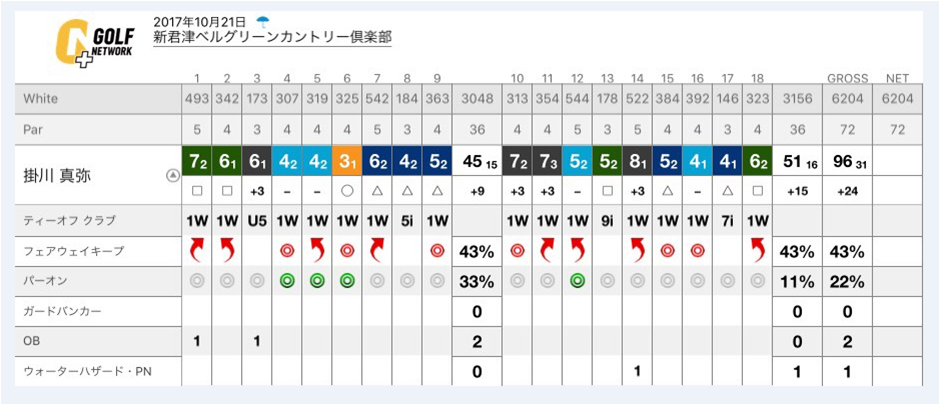Toggle hole 12 green par-on indicator
940x405 pixels.
click(577, 281)
